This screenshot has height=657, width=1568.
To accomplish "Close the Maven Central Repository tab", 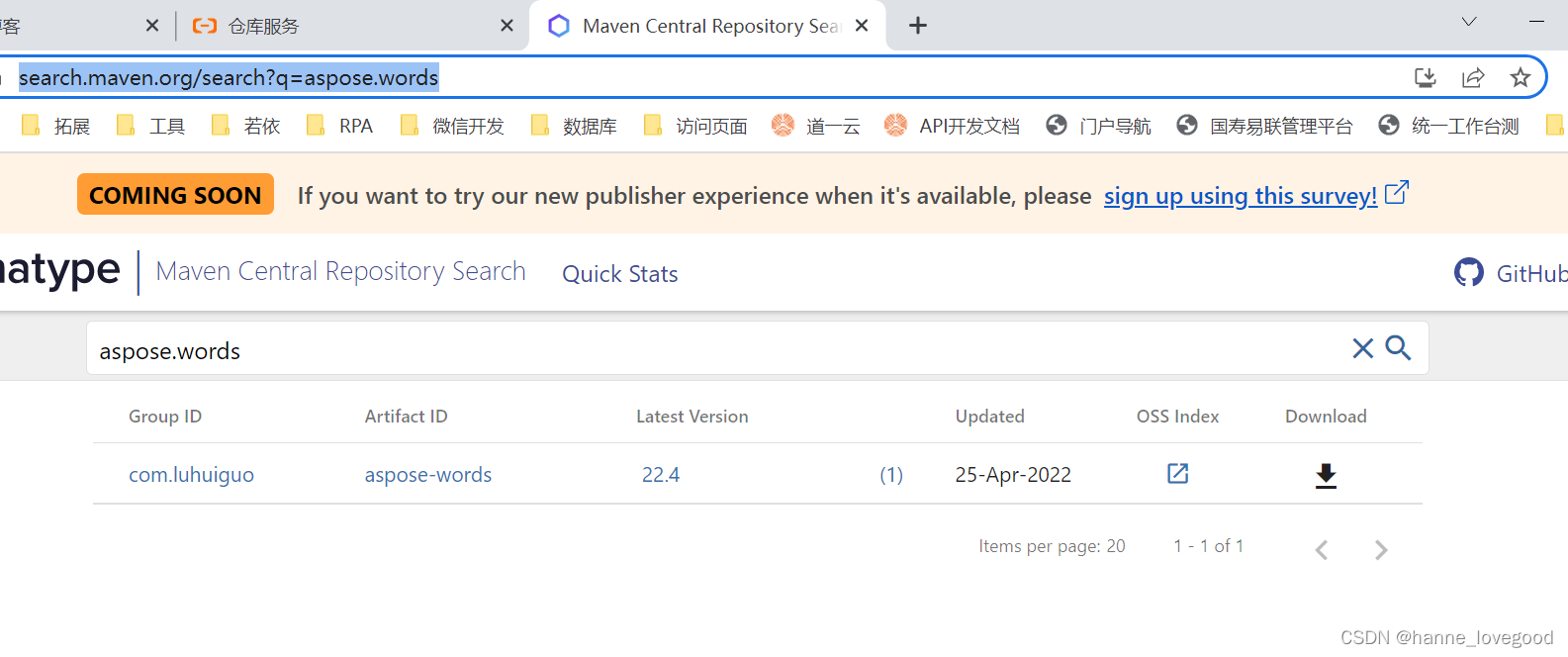I will pyautogui.click(x=862, y=26).
